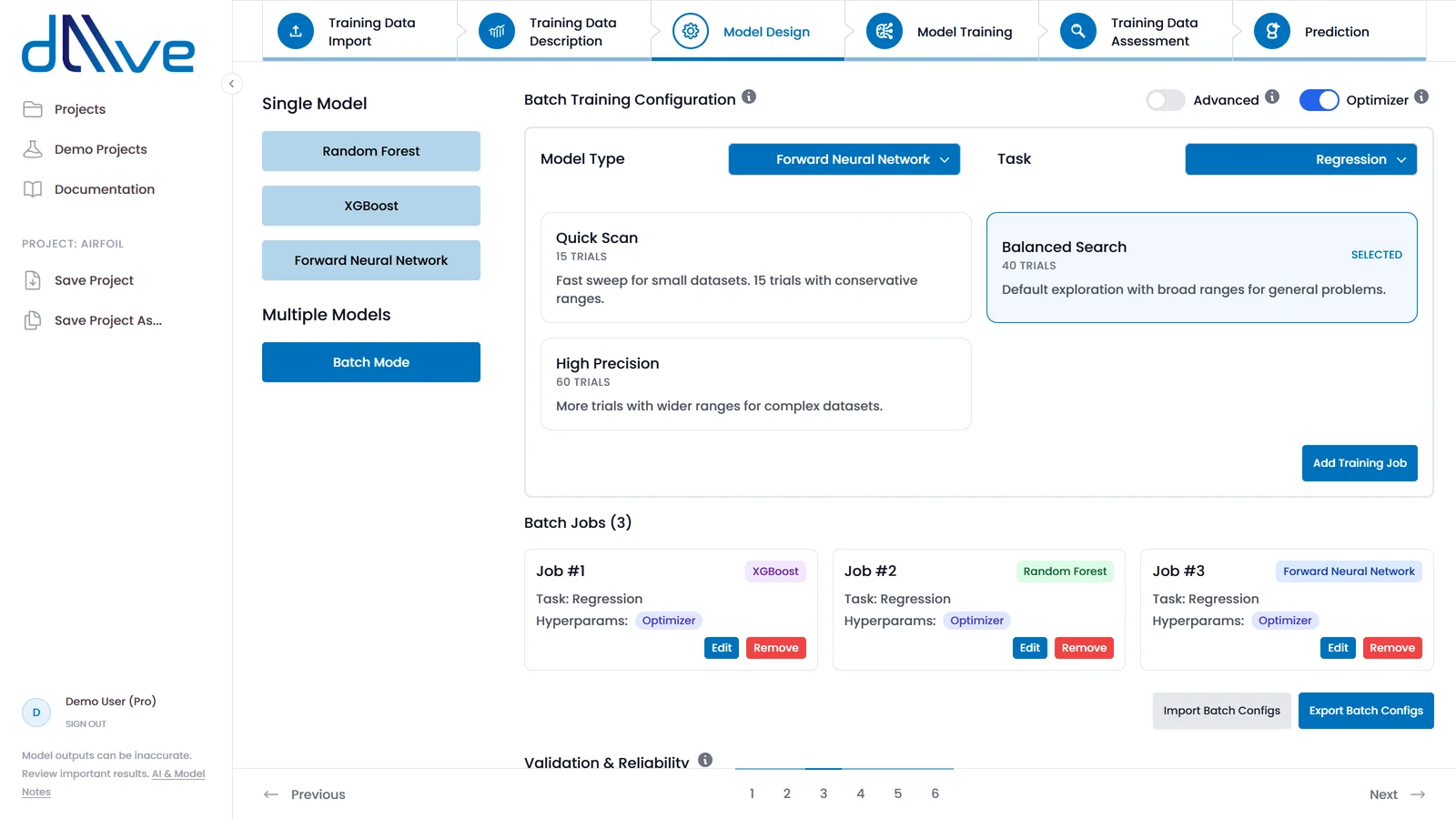Edit Job #1 XGBoost
The image size is (1456, 819).
722,648
